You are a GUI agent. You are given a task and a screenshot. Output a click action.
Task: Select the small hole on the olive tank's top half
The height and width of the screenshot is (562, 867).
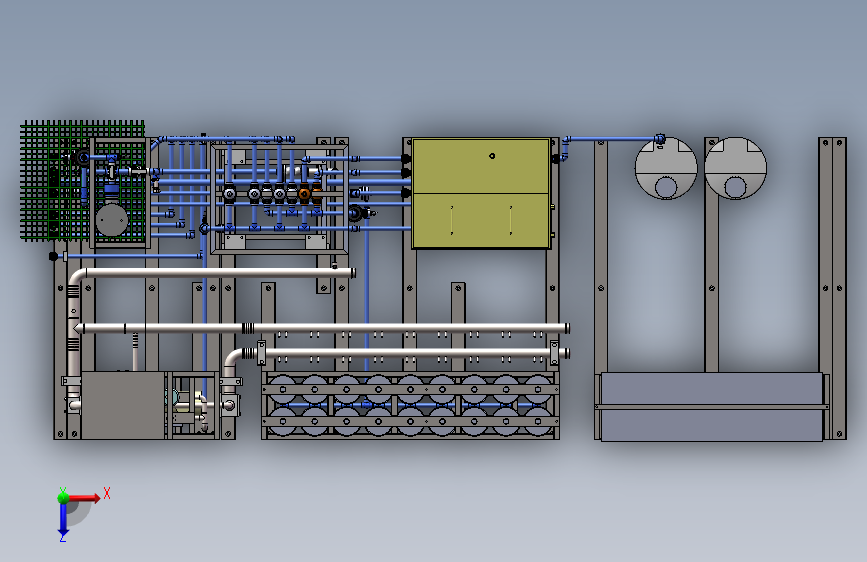tap(492, 156)
